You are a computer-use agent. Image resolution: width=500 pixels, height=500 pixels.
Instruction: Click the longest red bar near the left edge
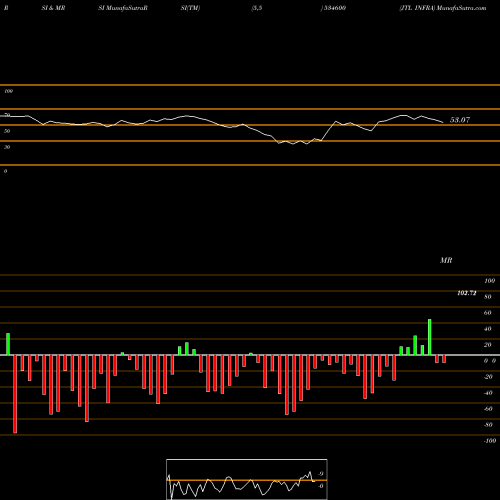(15, 394)
